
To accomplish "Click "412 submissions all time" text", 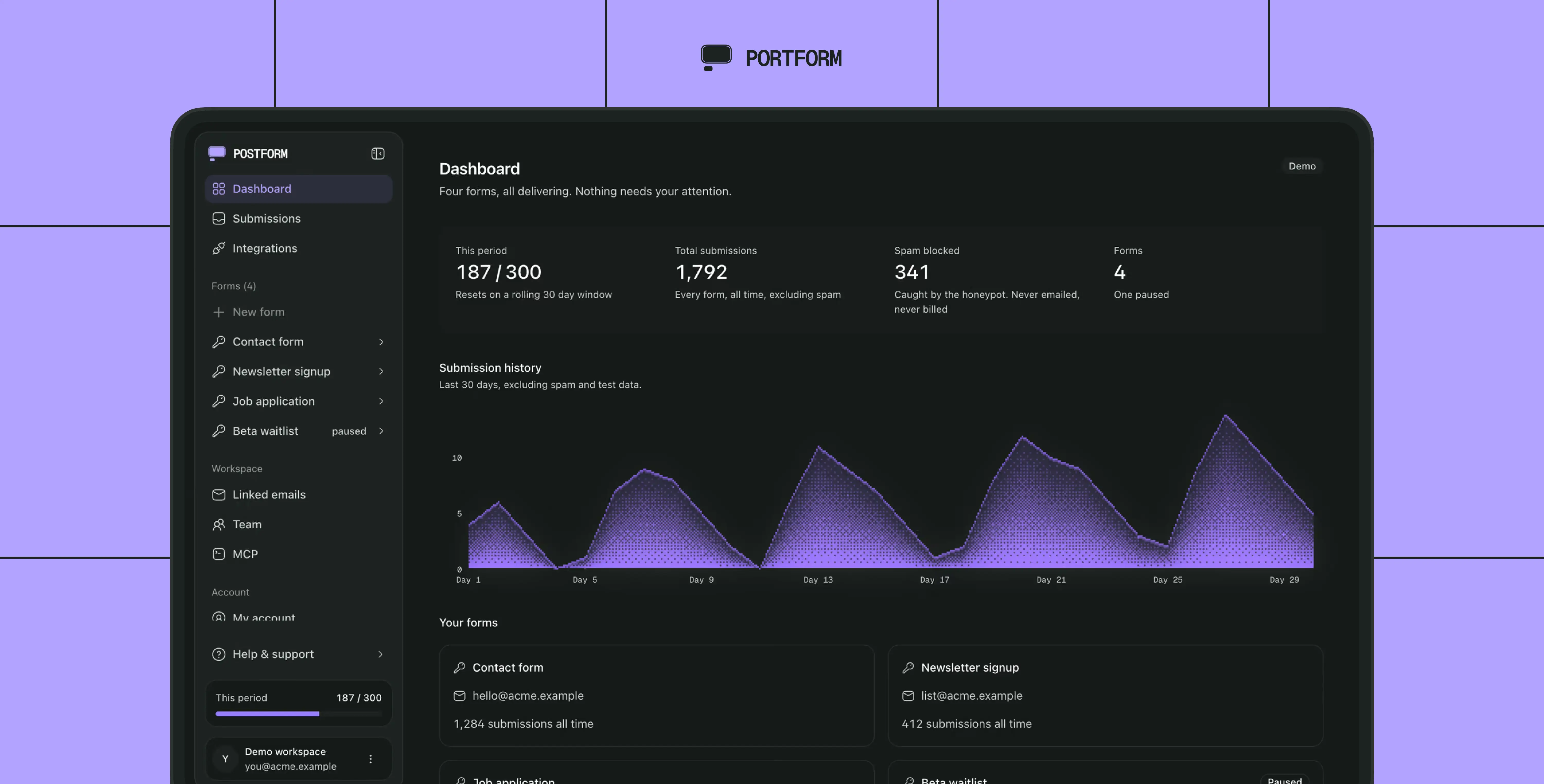I will (967, 724).
